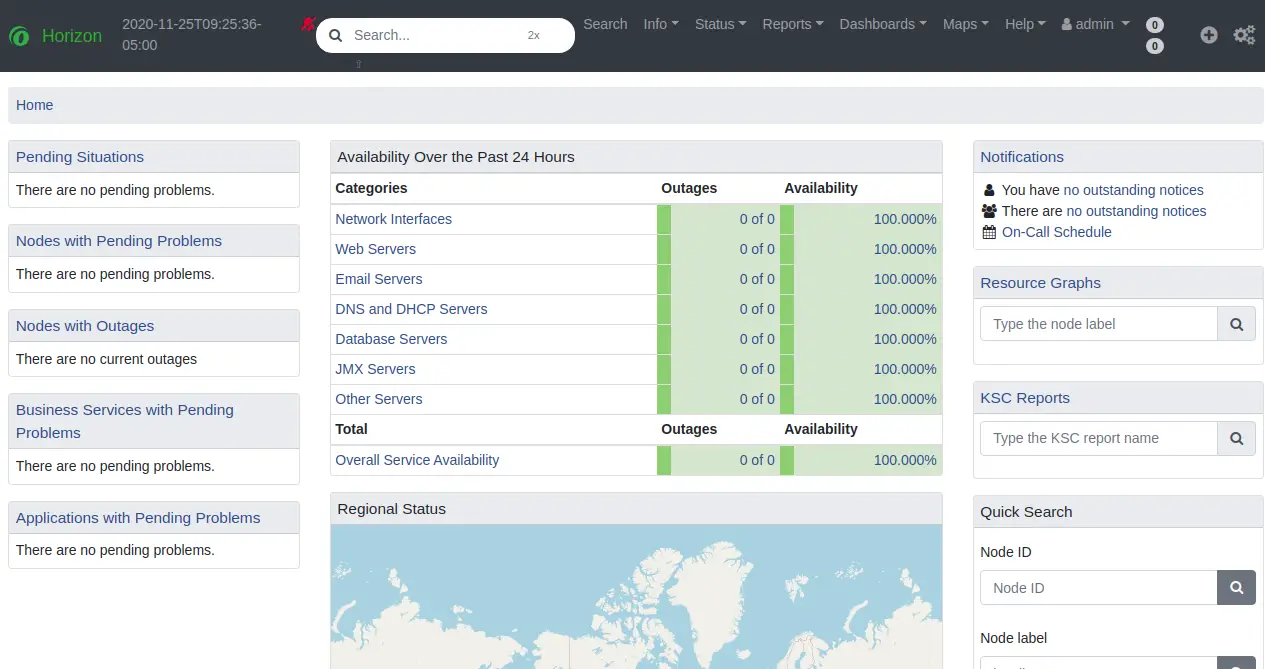Open the Overall Service Availability link
Viewport: 1265px width, 669px height.
click(x=417, y=460)
